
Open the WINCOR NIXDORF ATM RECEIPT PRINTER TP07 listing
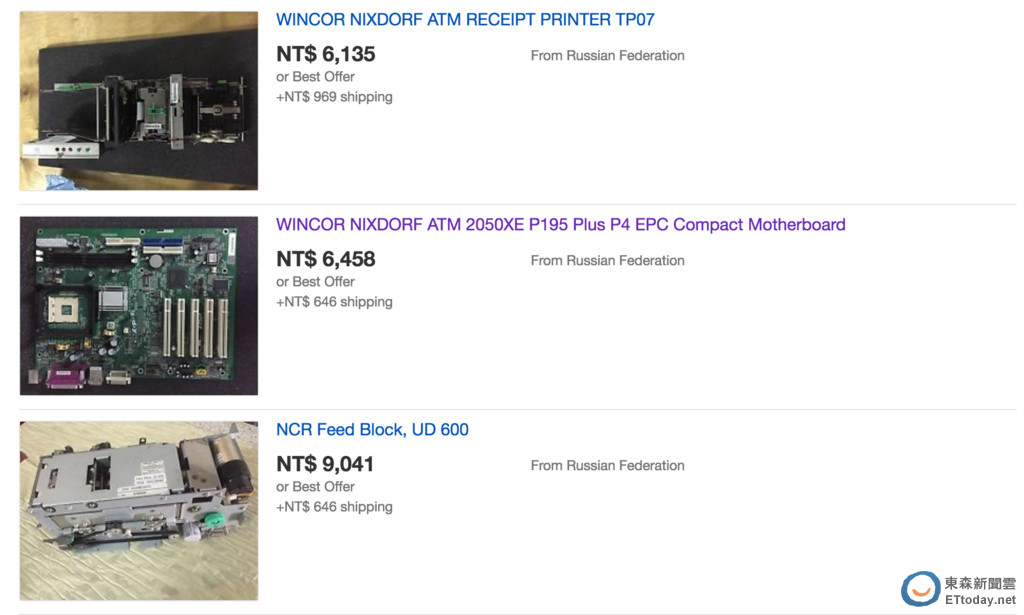(465, 20)
